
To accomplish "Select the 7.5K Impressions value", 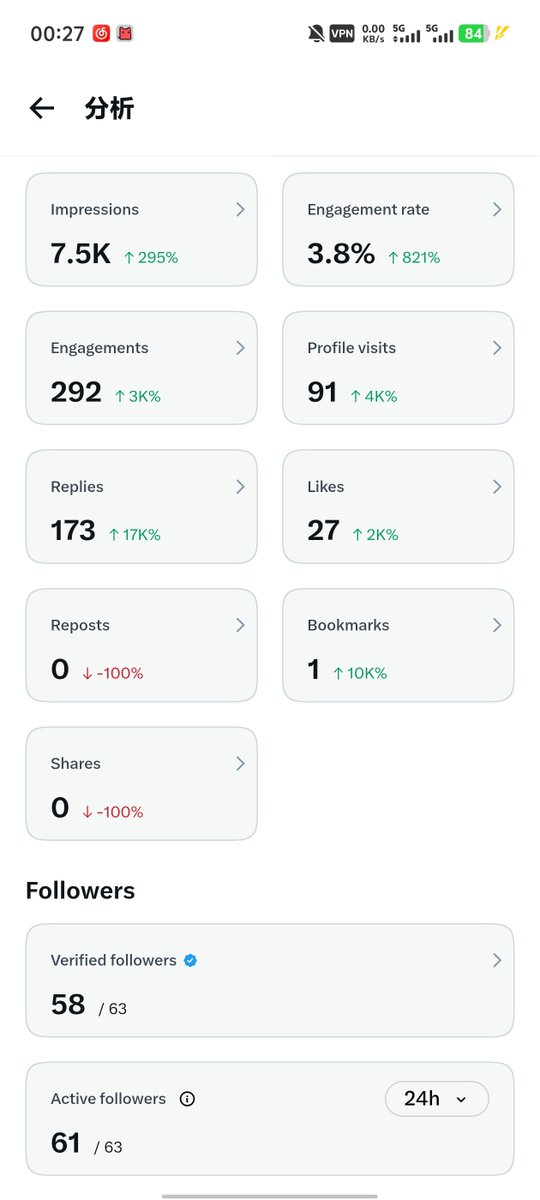I will tap(81, 254).
